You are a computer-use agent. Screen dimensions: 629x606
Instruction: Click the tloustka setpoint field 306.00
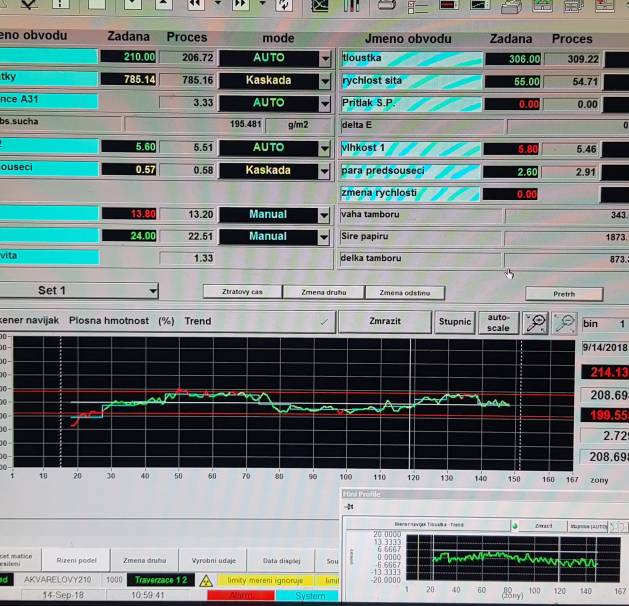pos(513,59)
